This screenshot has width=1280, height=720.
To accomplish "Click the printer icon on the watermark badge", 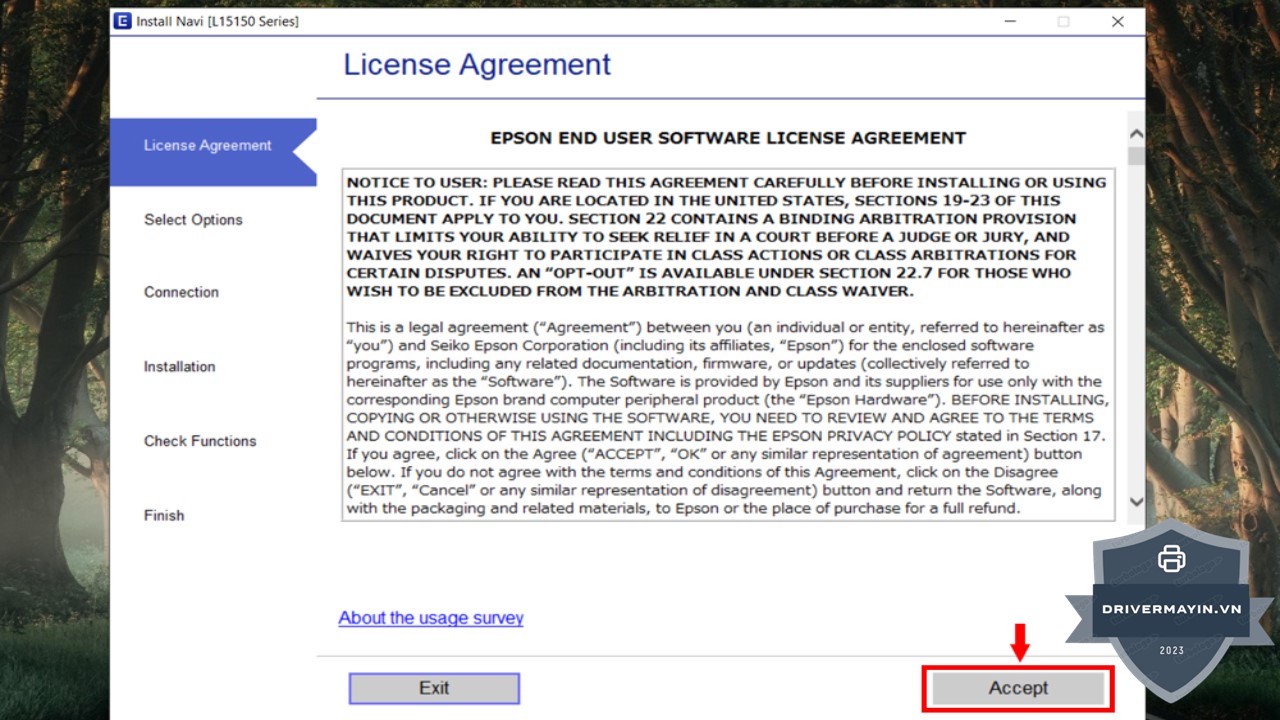I will tap(1171, 559).
